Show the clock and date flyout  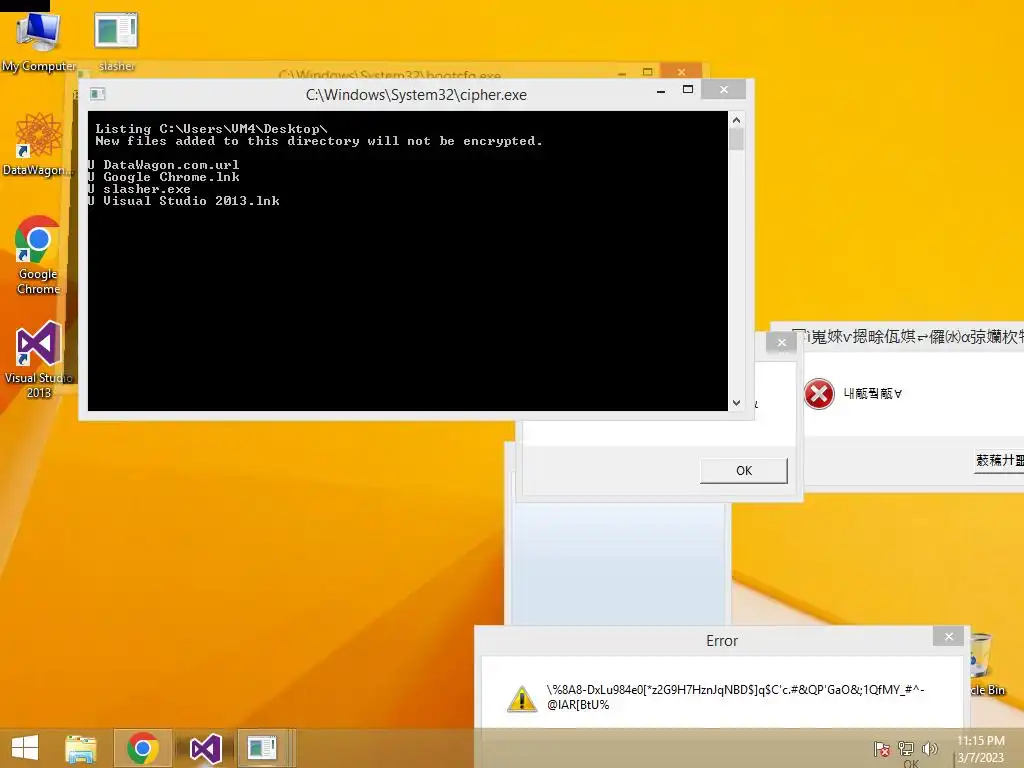(x=980, y=749)
